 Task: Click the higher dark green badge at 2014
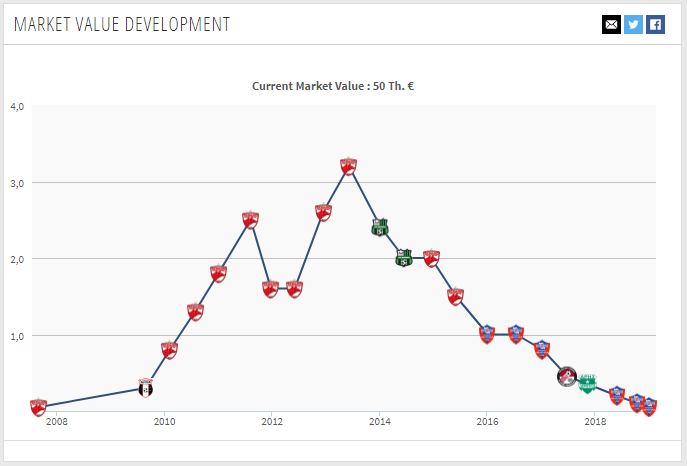pos(379,227)
